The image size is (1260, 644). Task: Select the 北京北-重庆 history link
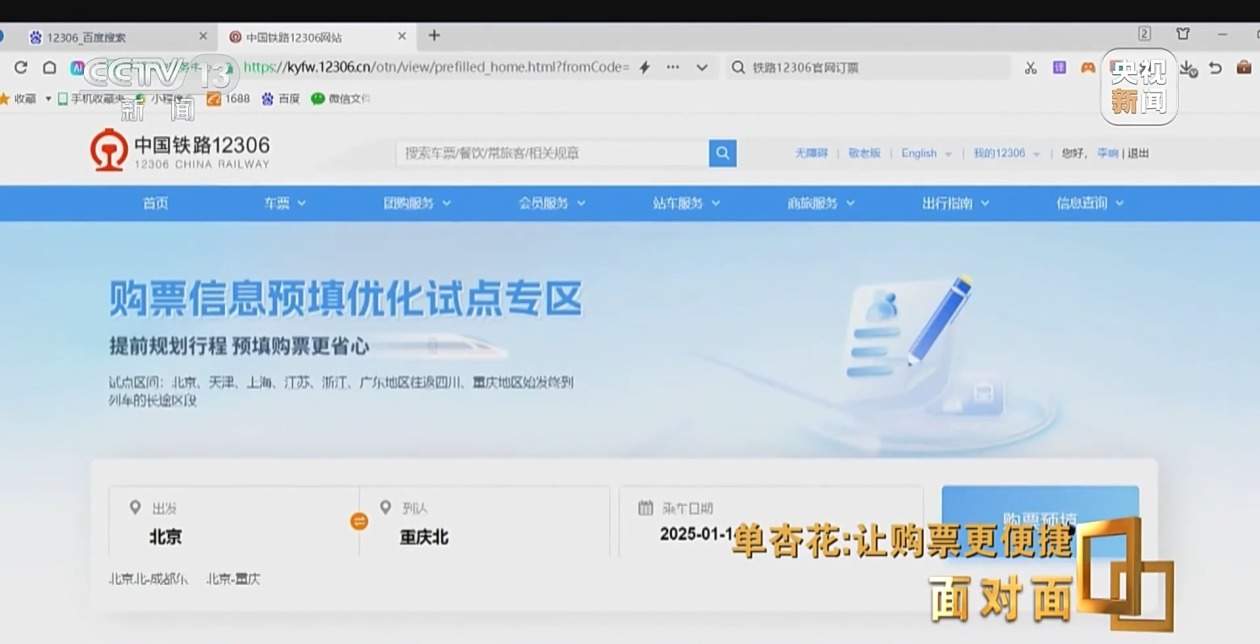(233, 578)
